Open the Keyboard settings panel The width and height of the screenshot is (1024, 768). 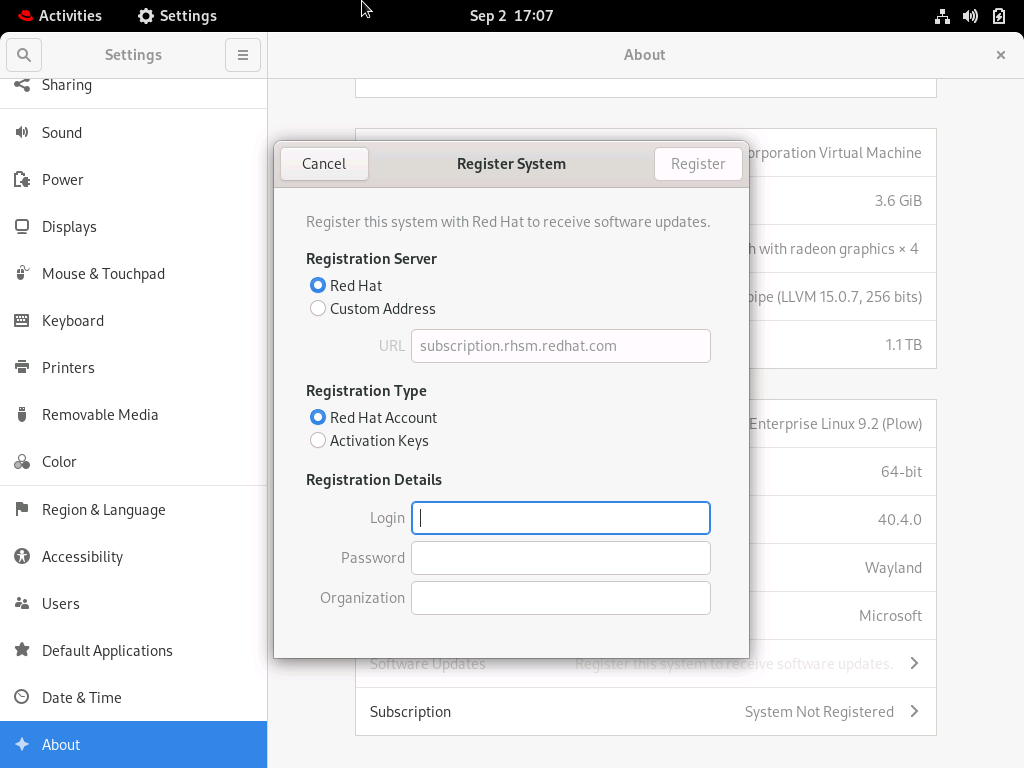[x=133, y=321]
